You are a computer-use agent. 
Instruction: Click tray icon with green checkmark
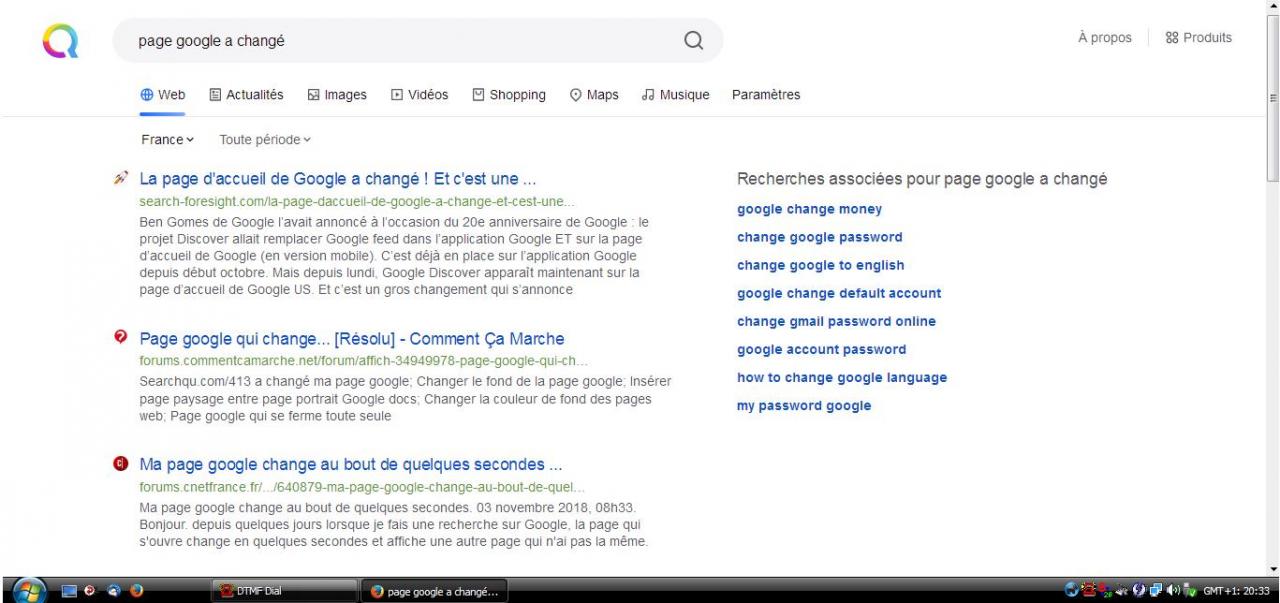[x=1190, y=590]
